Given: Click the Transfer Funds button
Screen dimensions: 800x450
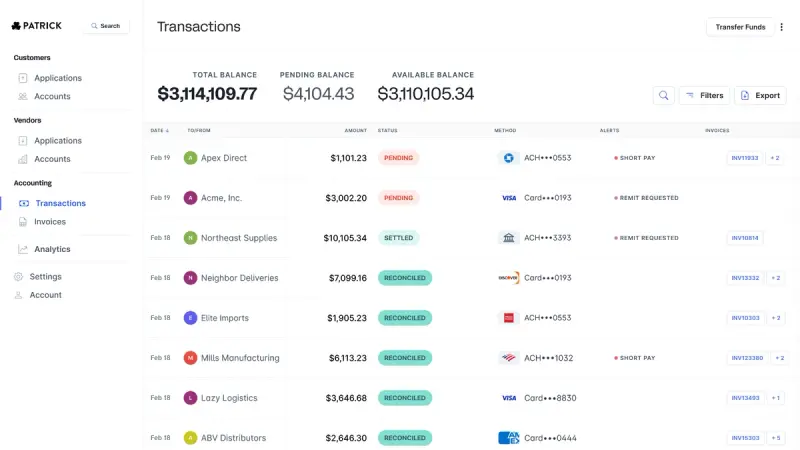Looking at the screenshot, I should (x=740, y=27).
